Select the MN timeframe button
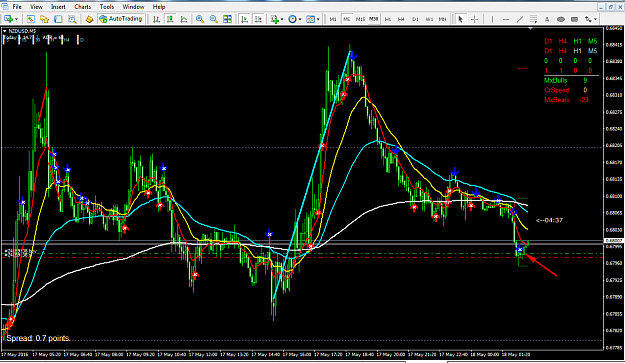625x363 pixels. [442, 19]
